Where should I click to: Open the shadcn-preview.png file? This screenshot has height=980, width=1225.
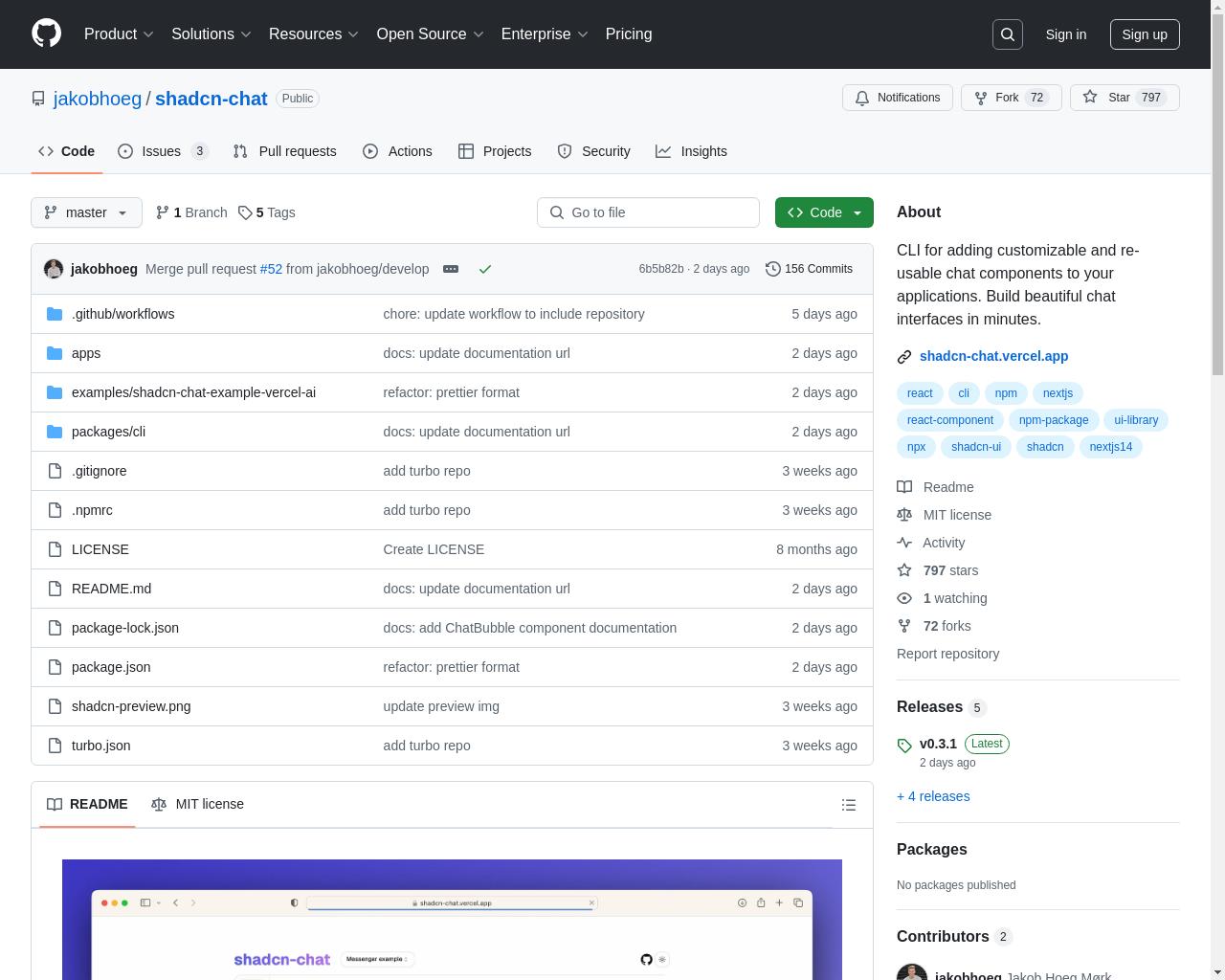tap(131, 706)
